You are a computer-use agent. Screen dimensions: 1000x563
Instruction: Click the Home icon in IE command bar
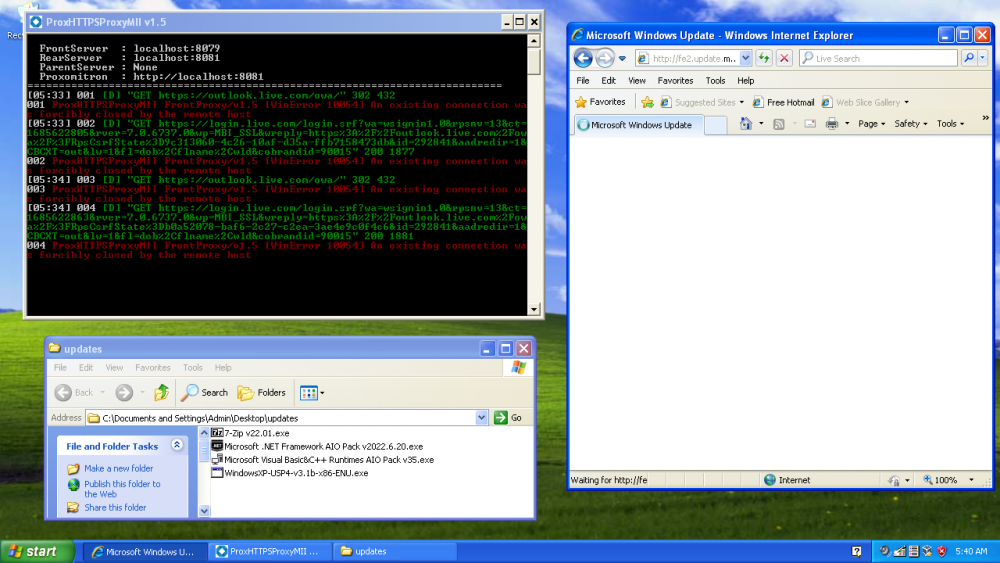[x=746, y=124]
